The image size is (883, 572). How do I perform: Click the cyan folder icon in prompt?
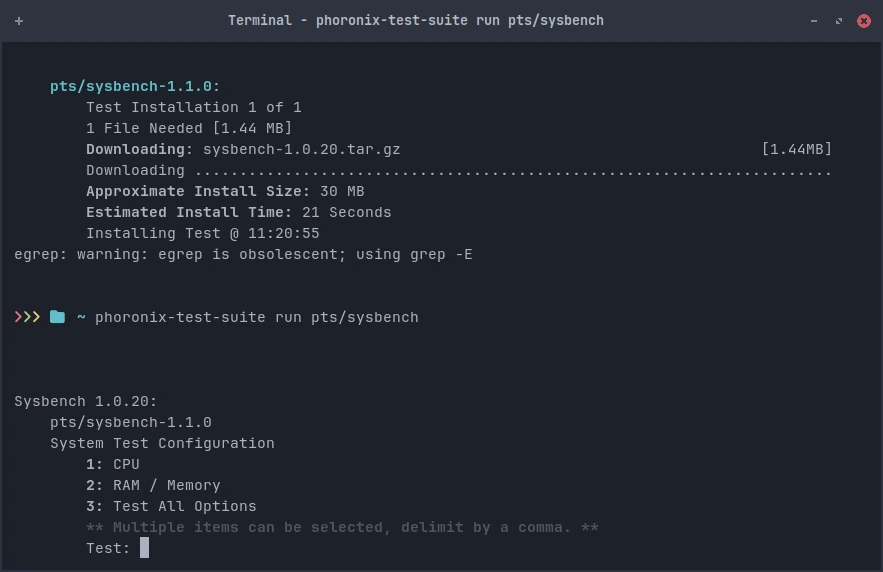click(x=57, y=317)
